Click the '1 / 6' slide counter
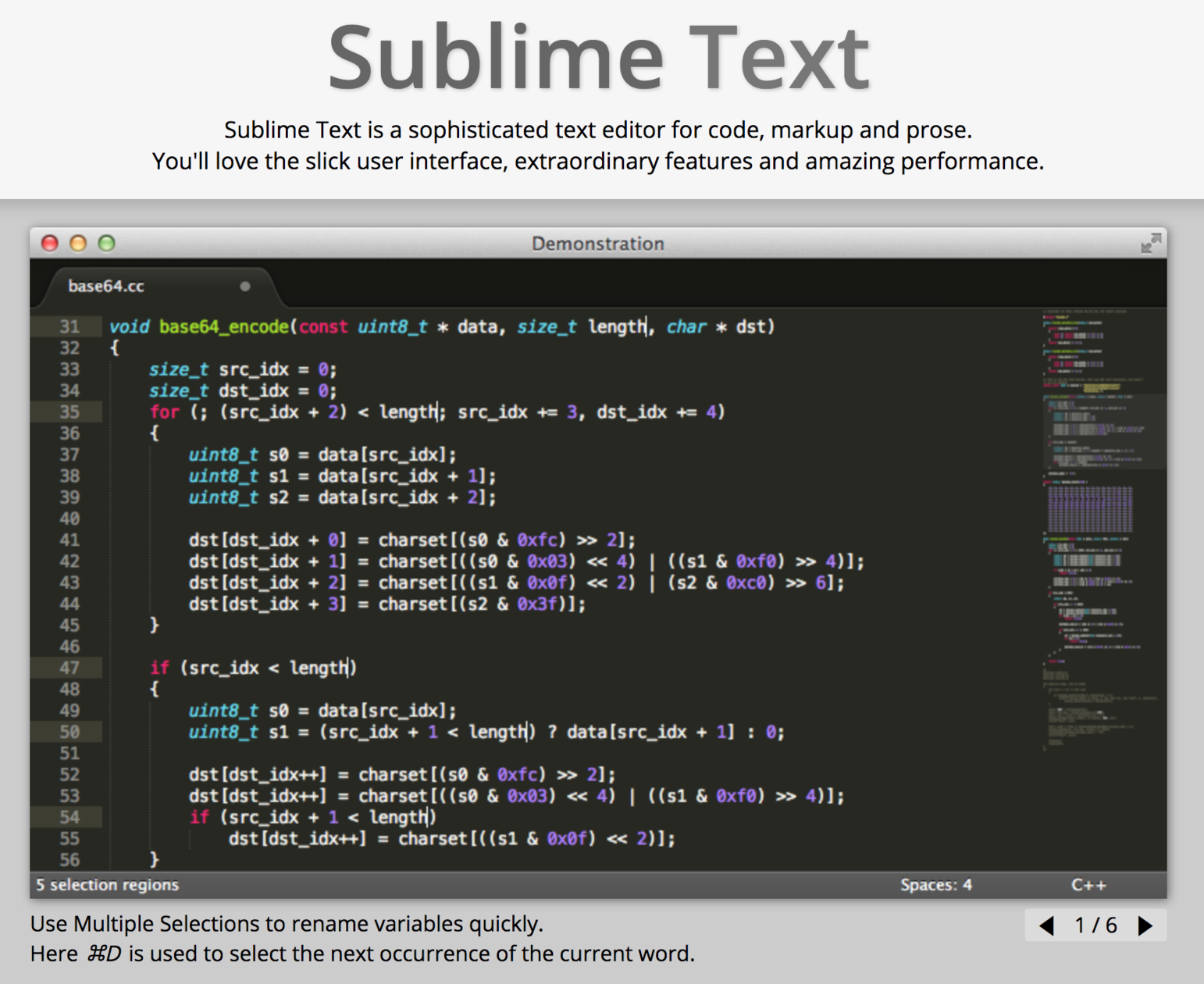Screen dimensions: 1204x984 1095,925
